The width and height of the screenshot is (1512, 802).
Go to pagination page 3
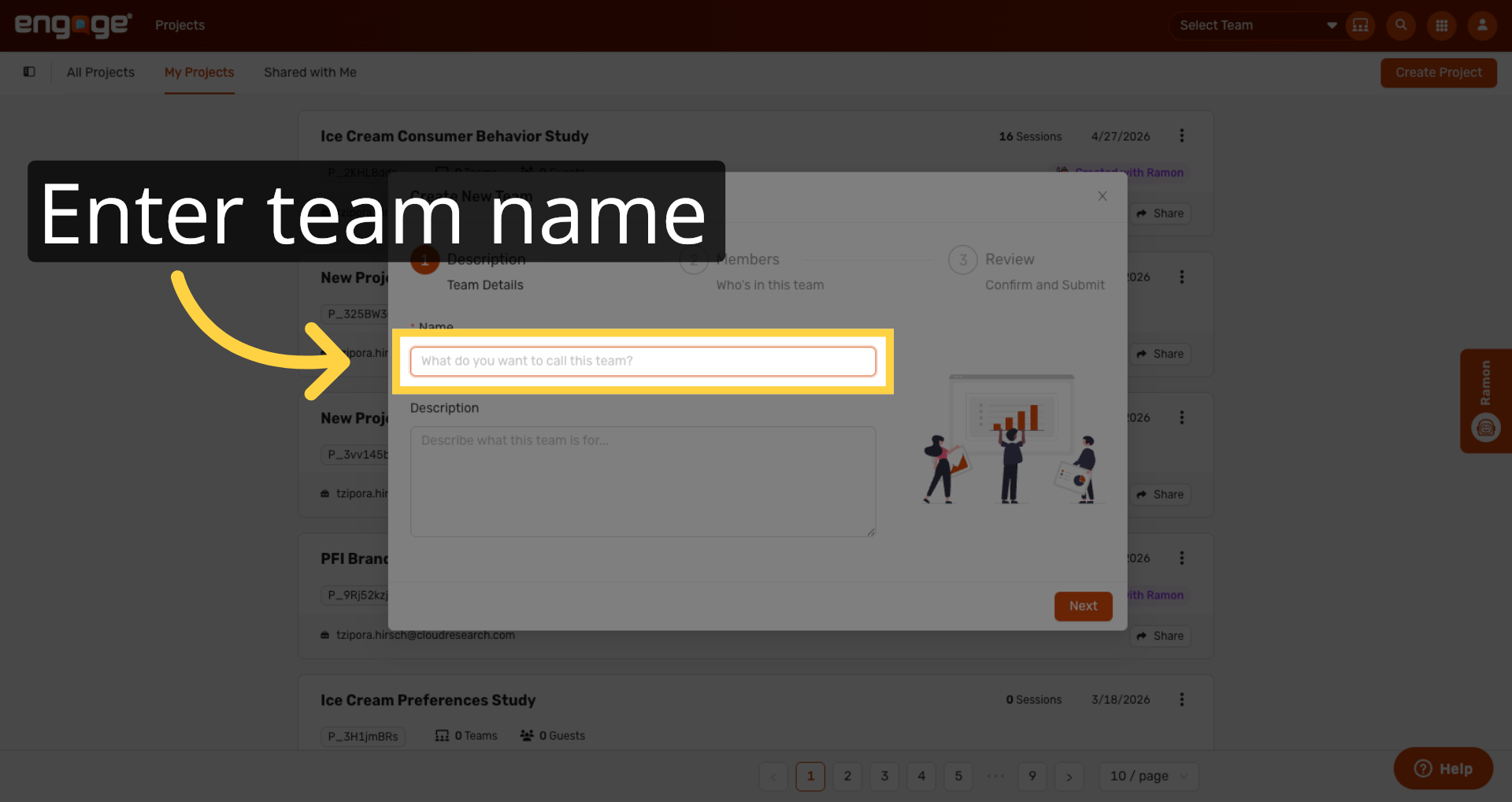point(884,776)
